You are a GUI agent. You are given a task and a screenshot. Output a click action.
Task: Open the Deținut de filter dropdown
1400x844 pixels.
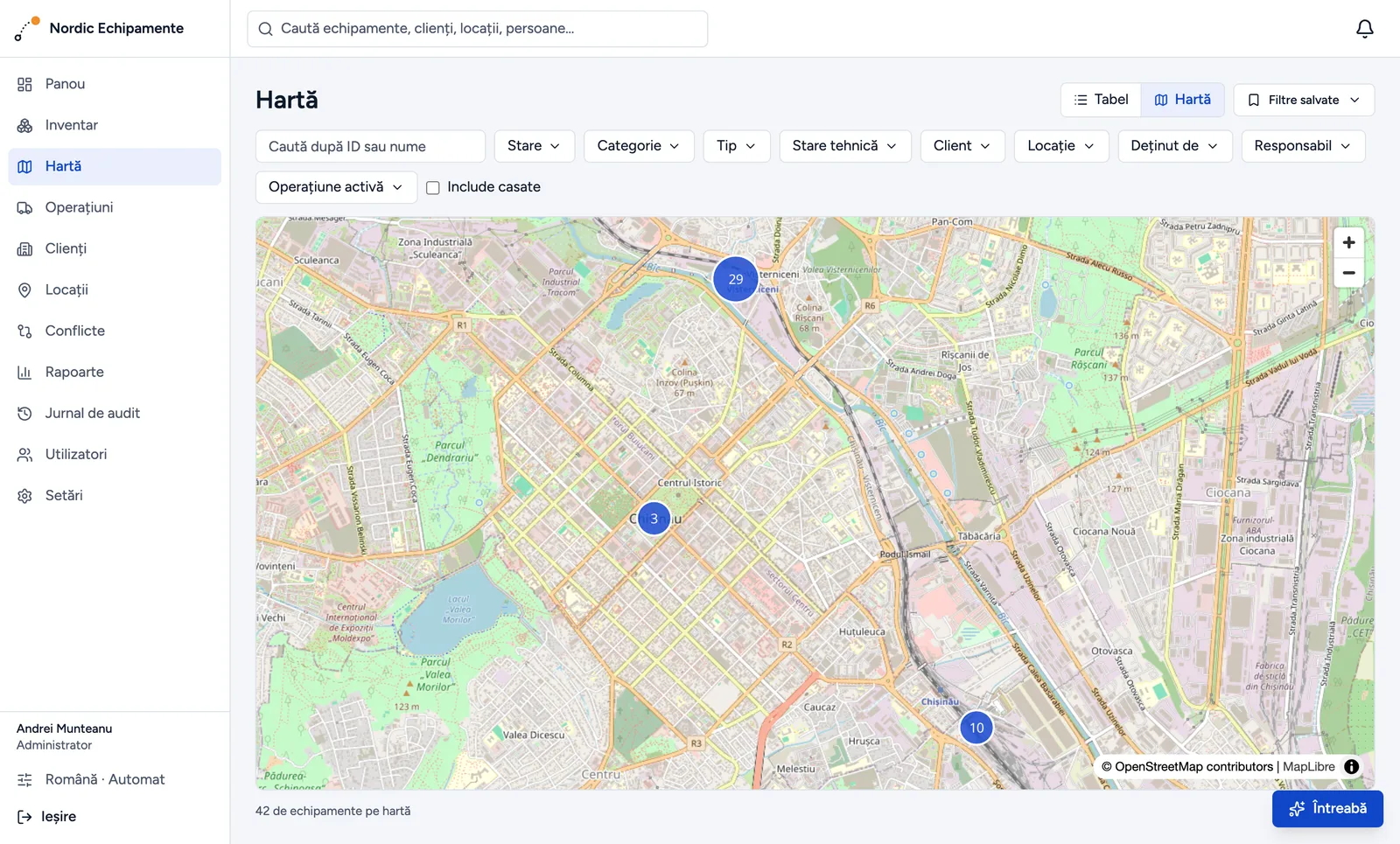pyautogui.click(x=1174, y=146)
